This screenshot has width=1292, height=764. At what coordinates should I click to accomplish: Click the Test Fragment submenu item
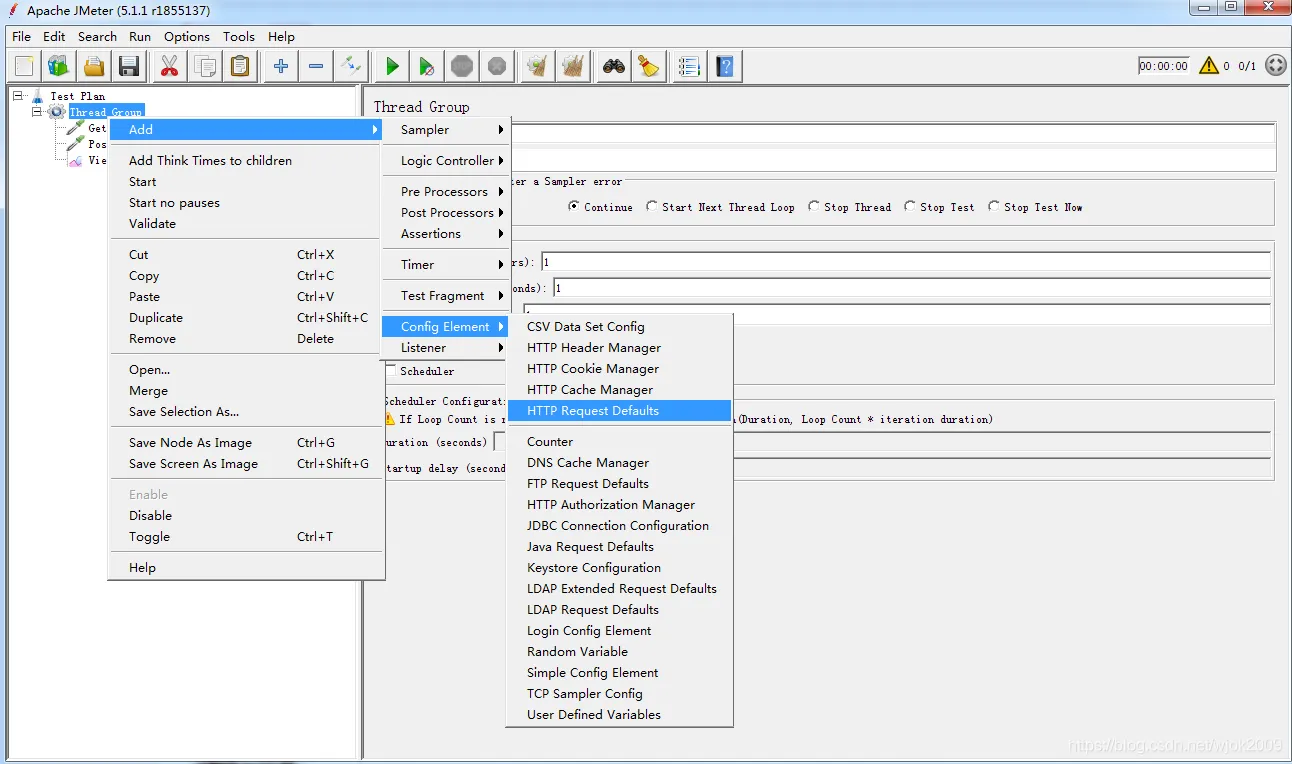click(447, 296)
